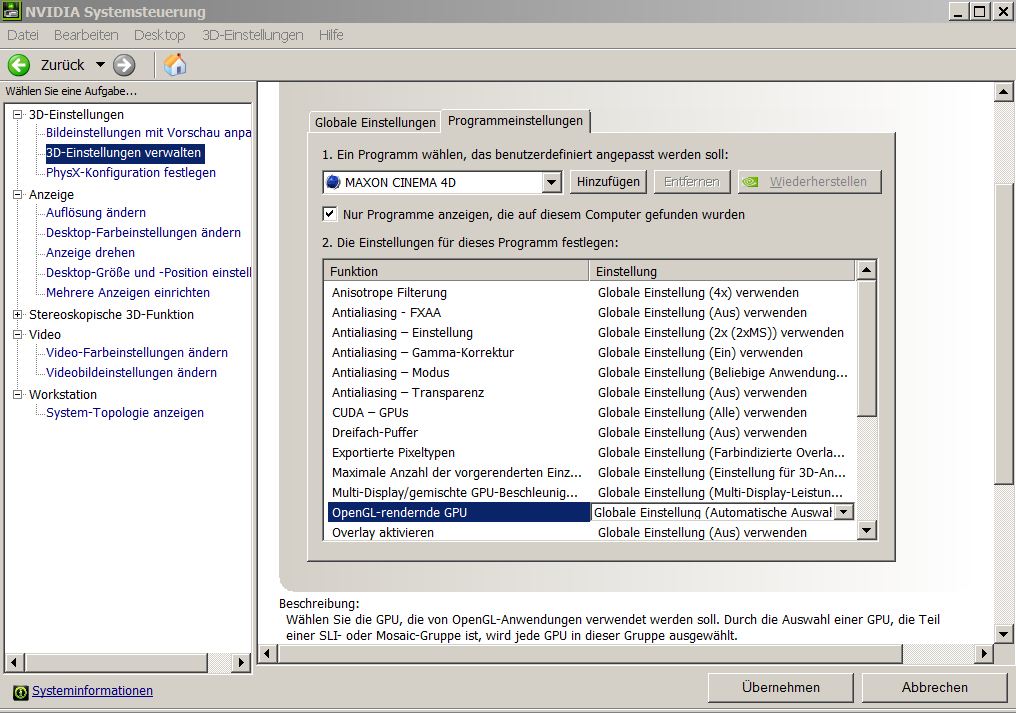Select Auflösung ändern
Viewport: 1016px width, 713px height.
point(96,213)
